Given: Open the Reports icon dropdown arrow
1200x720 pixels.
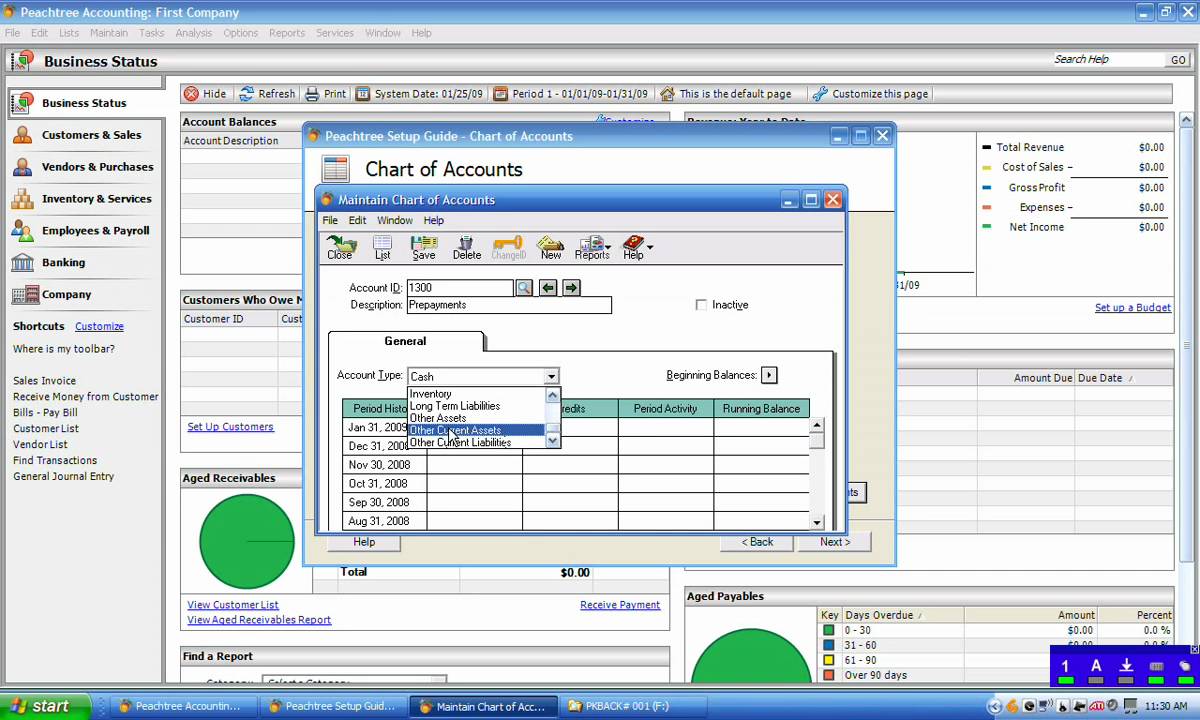Looking at the screenshot, I should point(608,247).
